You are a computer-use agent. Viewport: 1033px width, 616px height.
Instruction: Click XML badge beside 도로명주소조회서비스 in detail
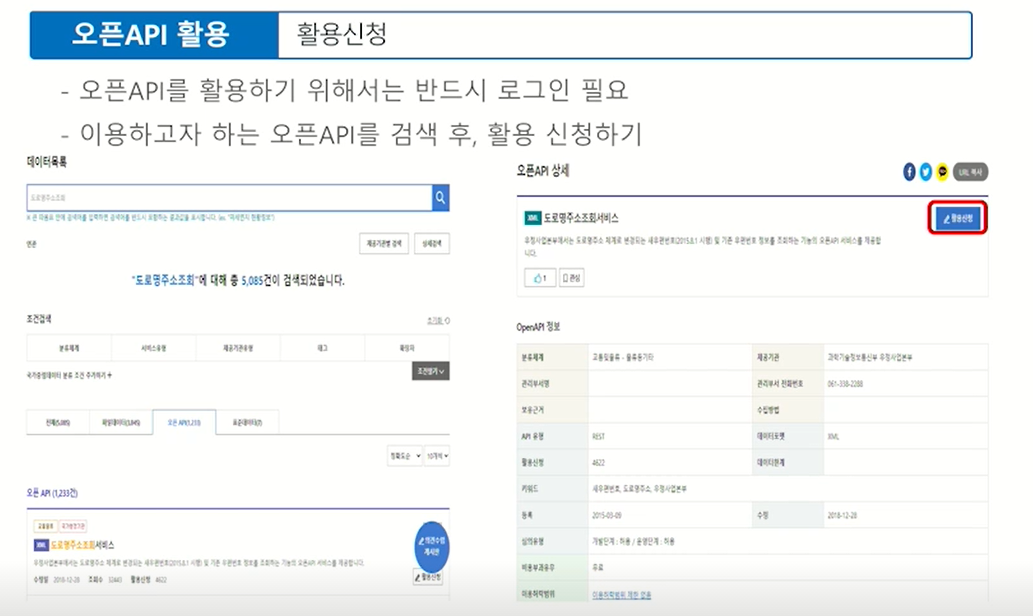coord(532,218)
